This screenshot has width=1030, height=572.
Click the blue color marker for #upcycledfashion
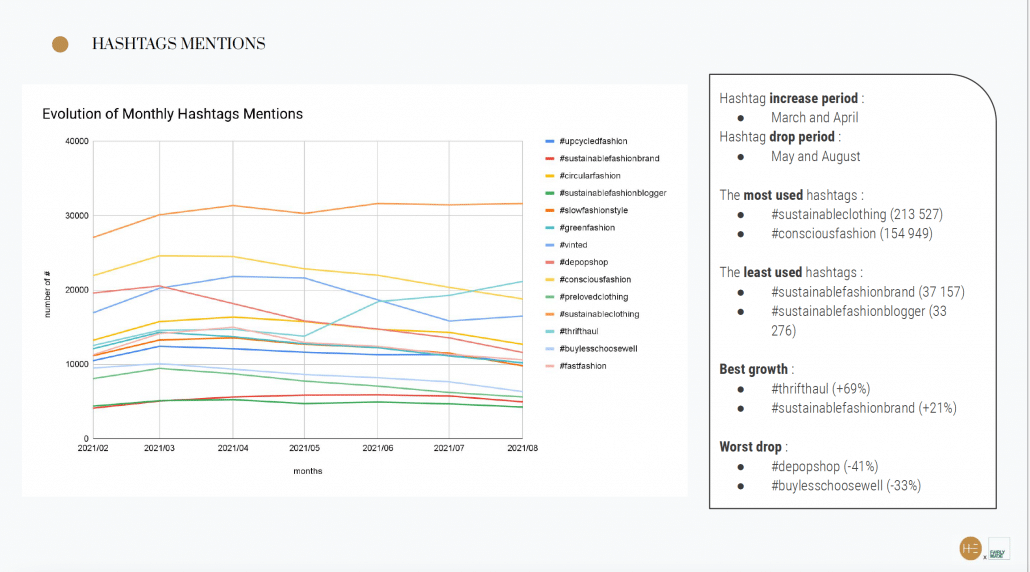coord(550,141)
